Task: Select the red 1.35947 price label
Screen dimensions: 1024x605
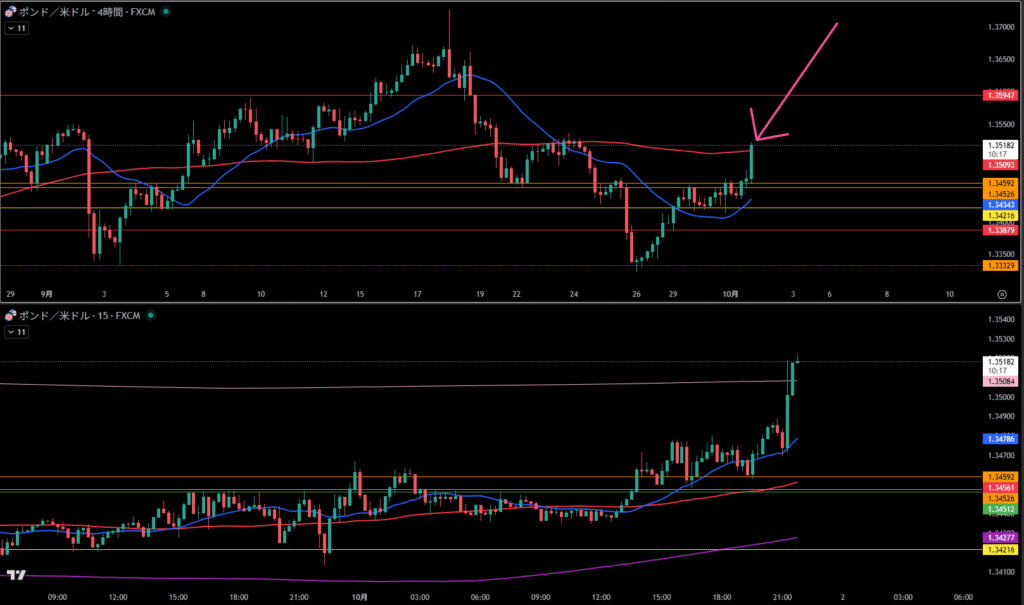Action: click(x=1000, y=95)
